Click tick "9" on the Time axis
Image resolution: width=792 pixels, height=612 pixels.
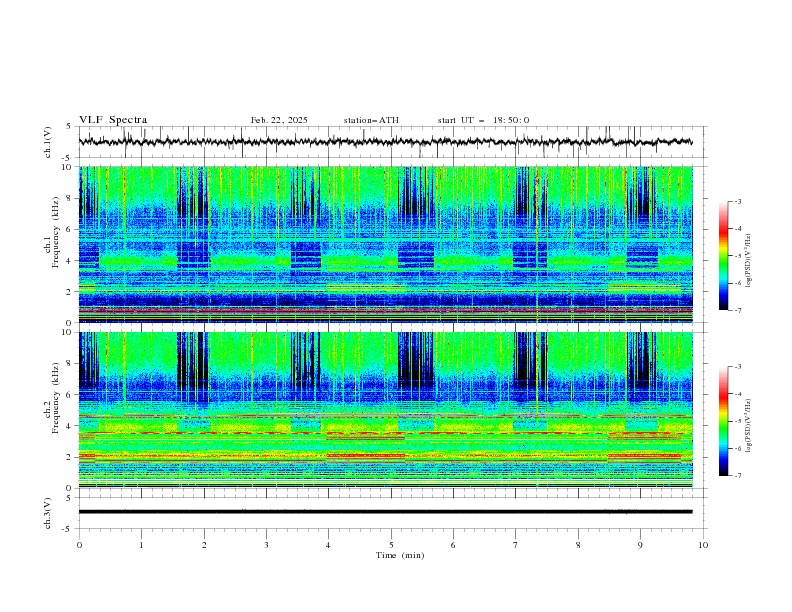(x=640, y=545)
